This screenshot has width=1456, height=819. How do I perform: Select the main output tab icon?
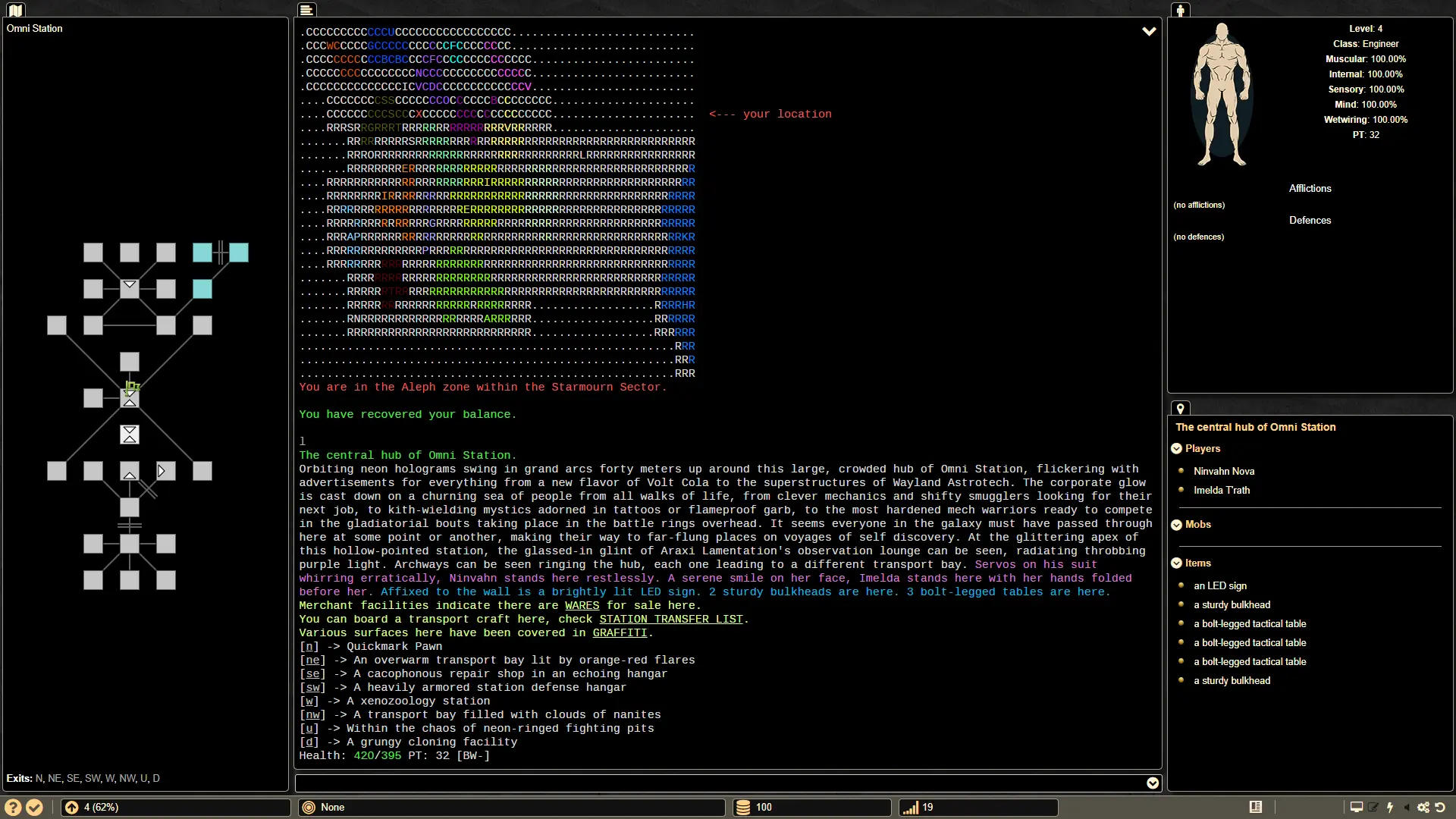[306, 10]
